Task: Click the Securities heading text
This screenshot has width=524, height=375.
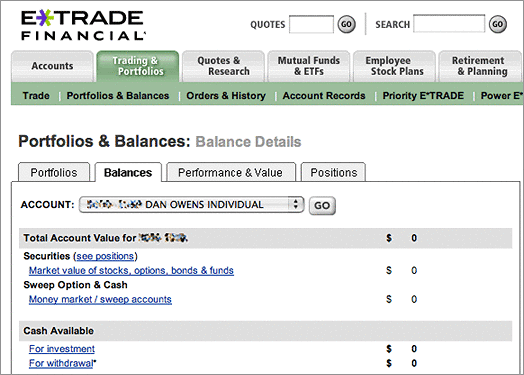Action: pos(46,256)
